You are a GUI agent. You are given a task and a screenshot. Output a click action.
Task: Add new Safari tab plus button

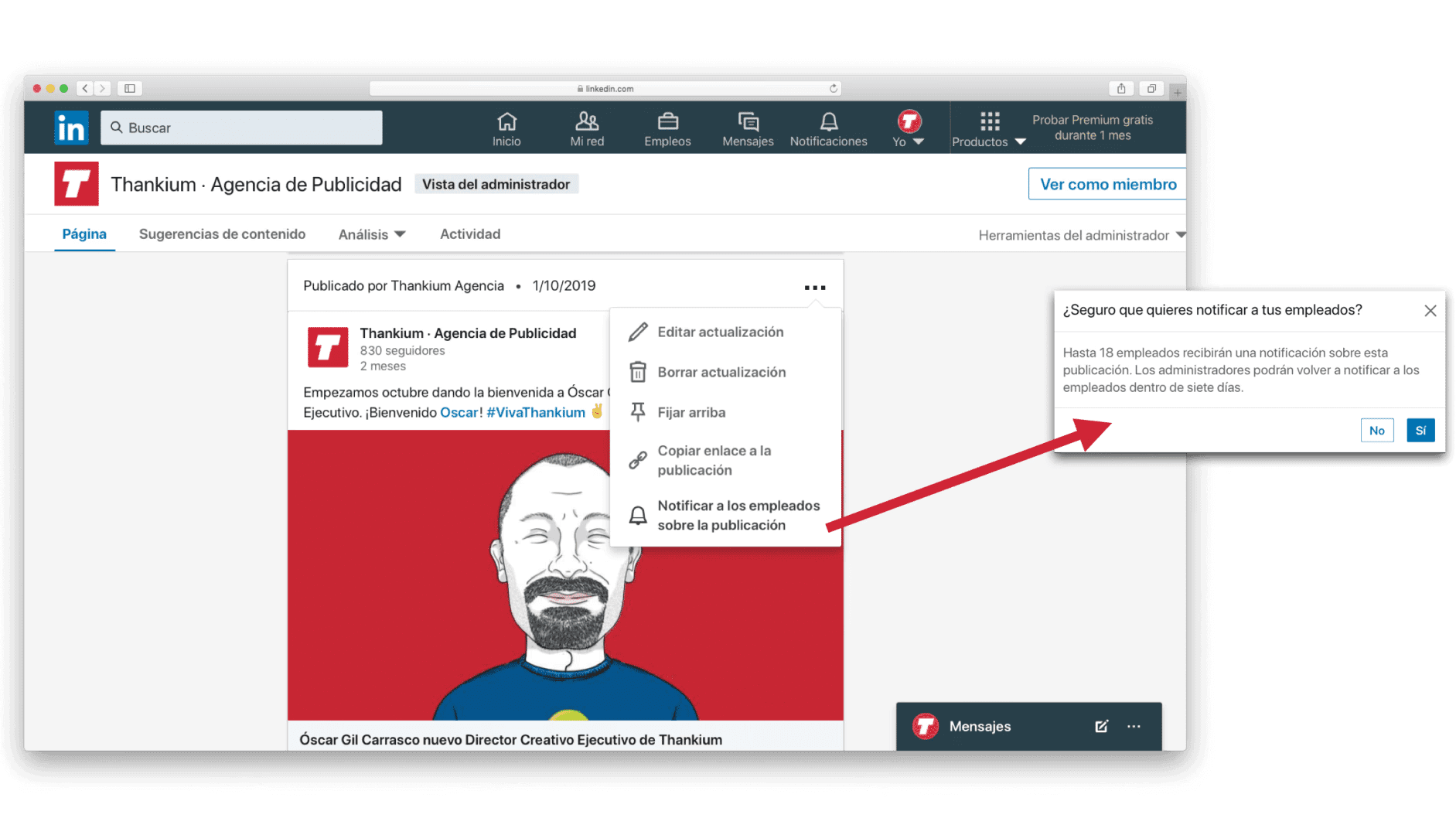coord(1178,92)
